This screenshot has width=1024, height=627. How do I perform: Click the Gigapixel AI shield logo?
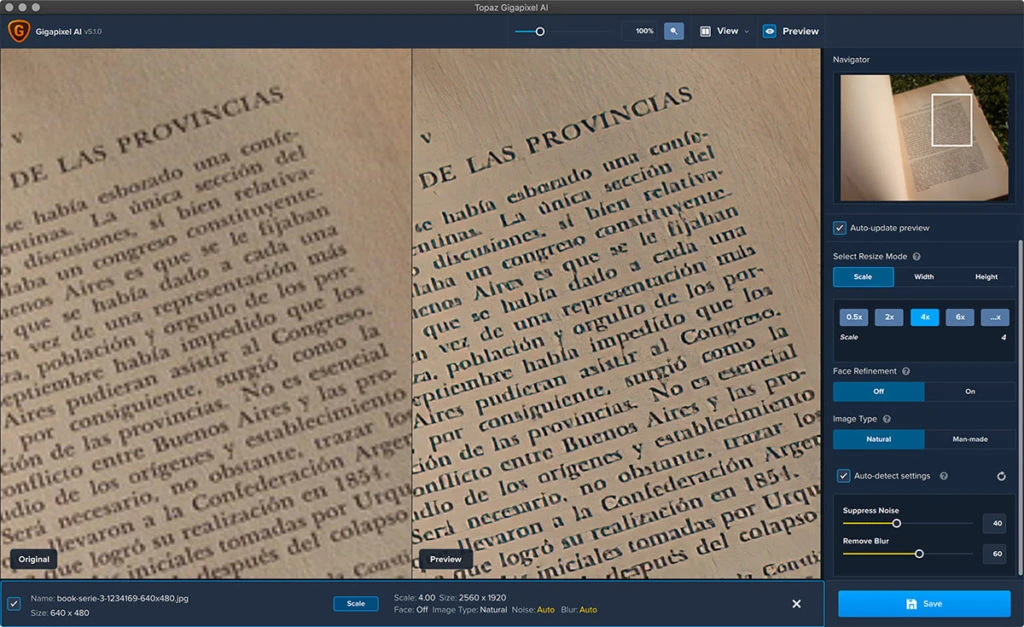[x=17, y=31]
